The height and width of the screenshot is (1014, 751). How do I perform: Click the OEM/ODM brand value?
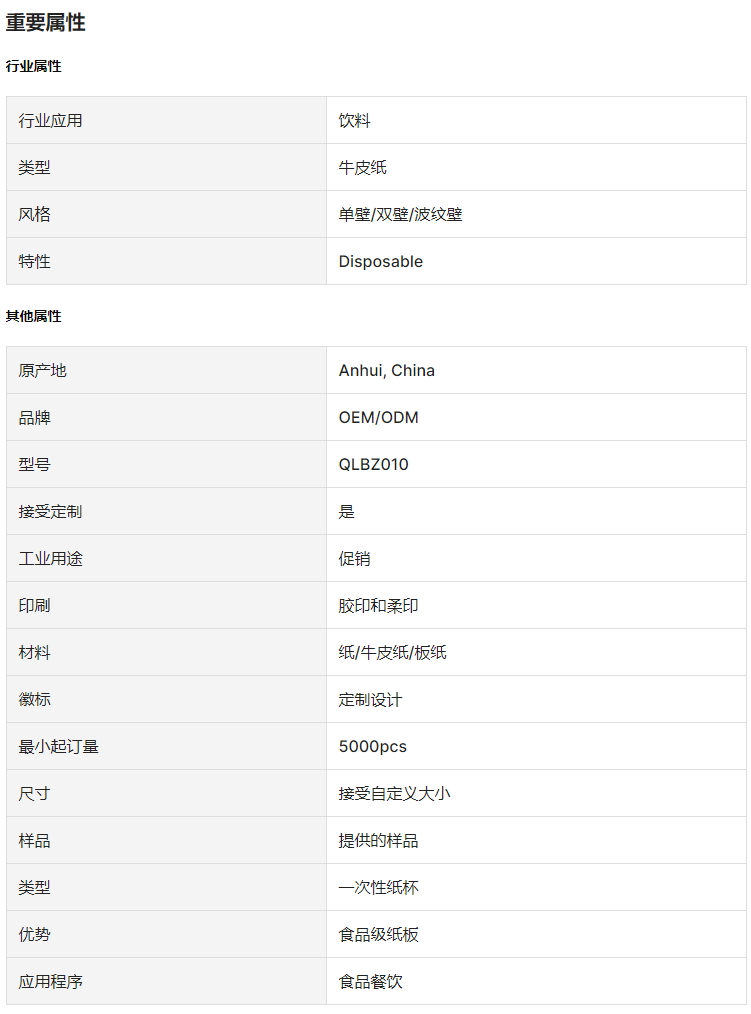378,418
